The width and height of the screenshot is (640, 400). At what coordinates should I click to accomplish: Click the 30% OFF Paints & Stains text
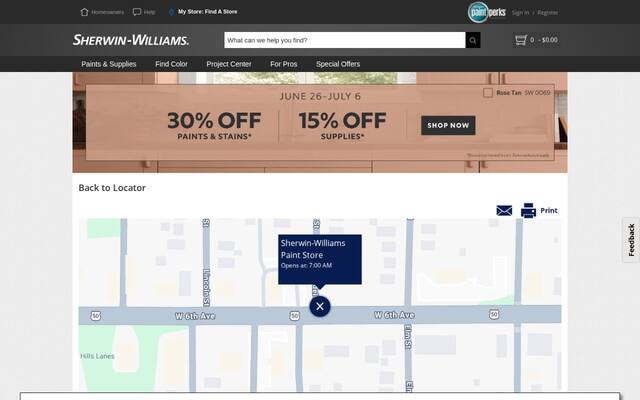pos(214,126)
